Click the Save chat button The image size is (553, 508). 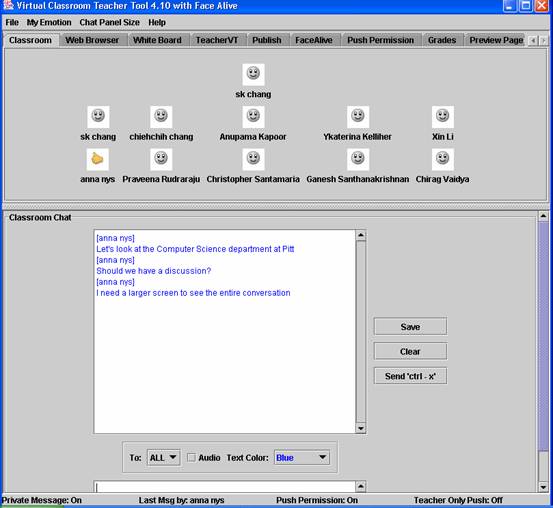click(410, 327)
